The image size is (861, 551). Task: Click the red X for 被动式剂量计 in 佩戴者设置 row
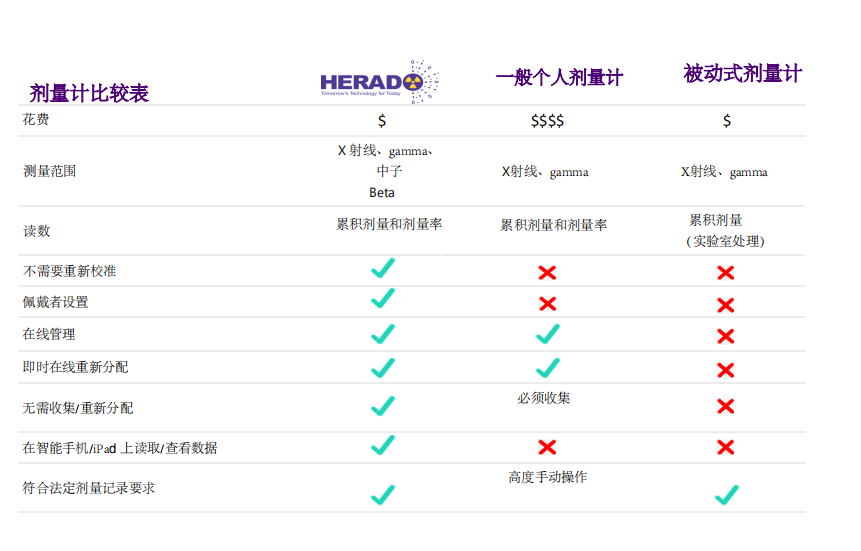(726, 305)
